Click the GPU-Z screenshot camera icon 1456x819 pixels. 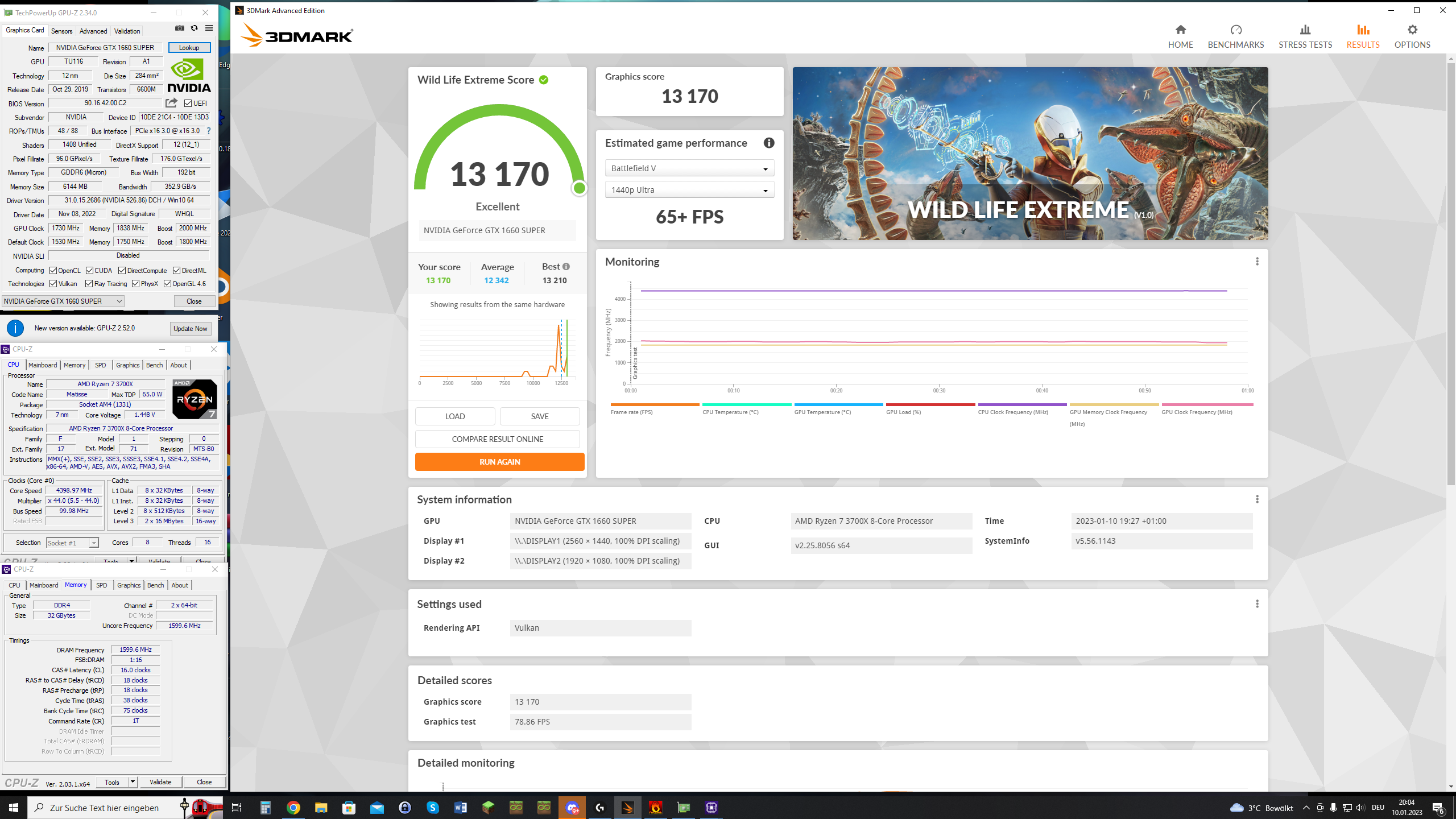tap(180, 28)
